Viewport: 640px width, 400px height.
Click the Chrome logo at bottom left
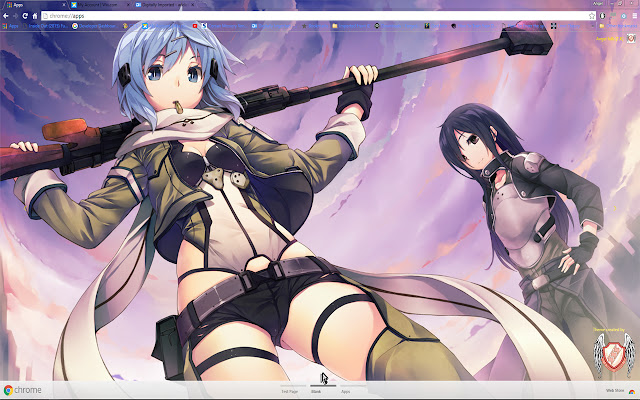point(22,390)
